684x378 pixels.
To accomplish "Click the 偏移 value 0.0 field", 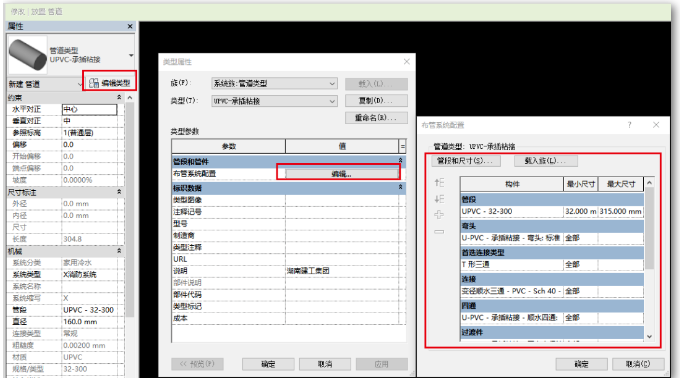I will (x=89, y=144).
